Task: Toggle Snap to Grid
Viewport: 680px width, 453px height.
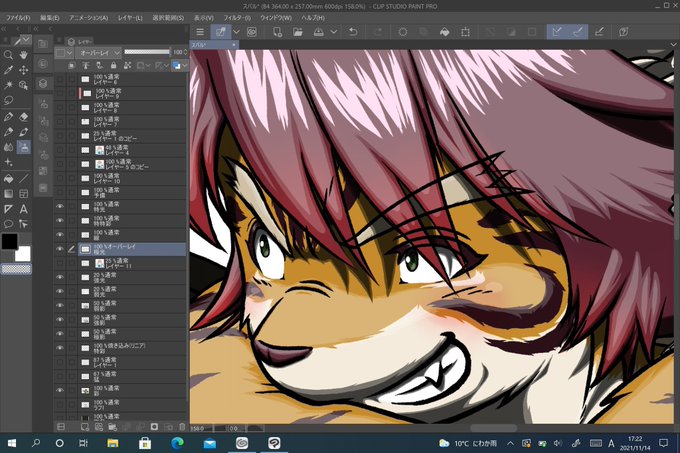Action: (x=599, y=32)
